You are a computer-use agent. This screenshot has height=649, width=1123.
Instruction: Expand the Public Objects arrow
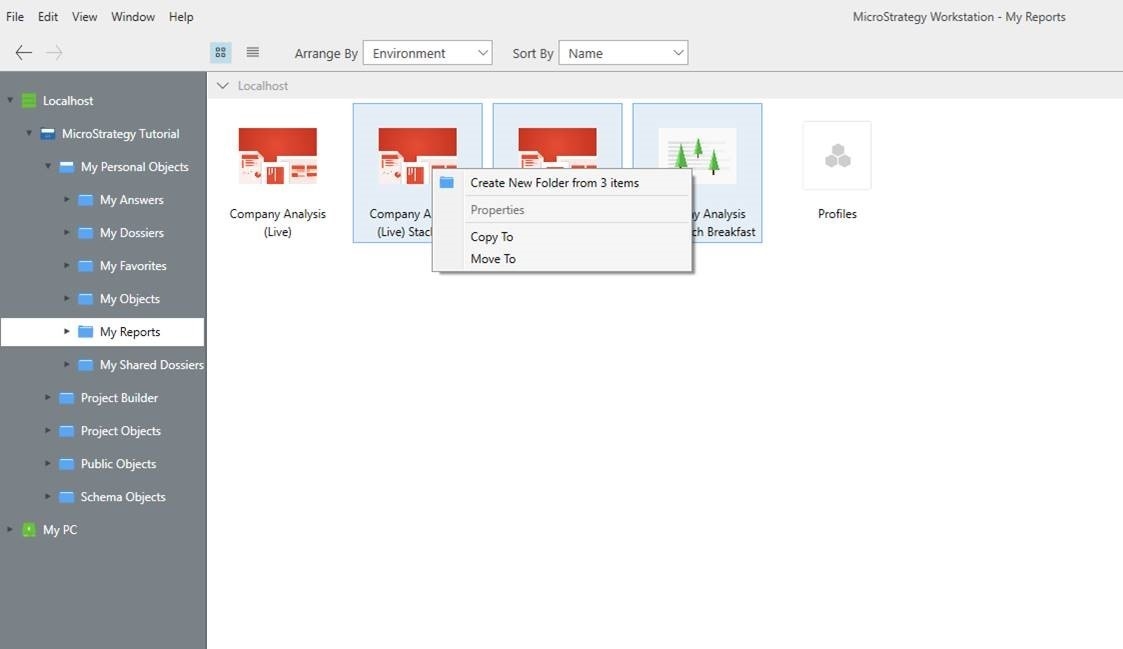click(x=48, y=463)
